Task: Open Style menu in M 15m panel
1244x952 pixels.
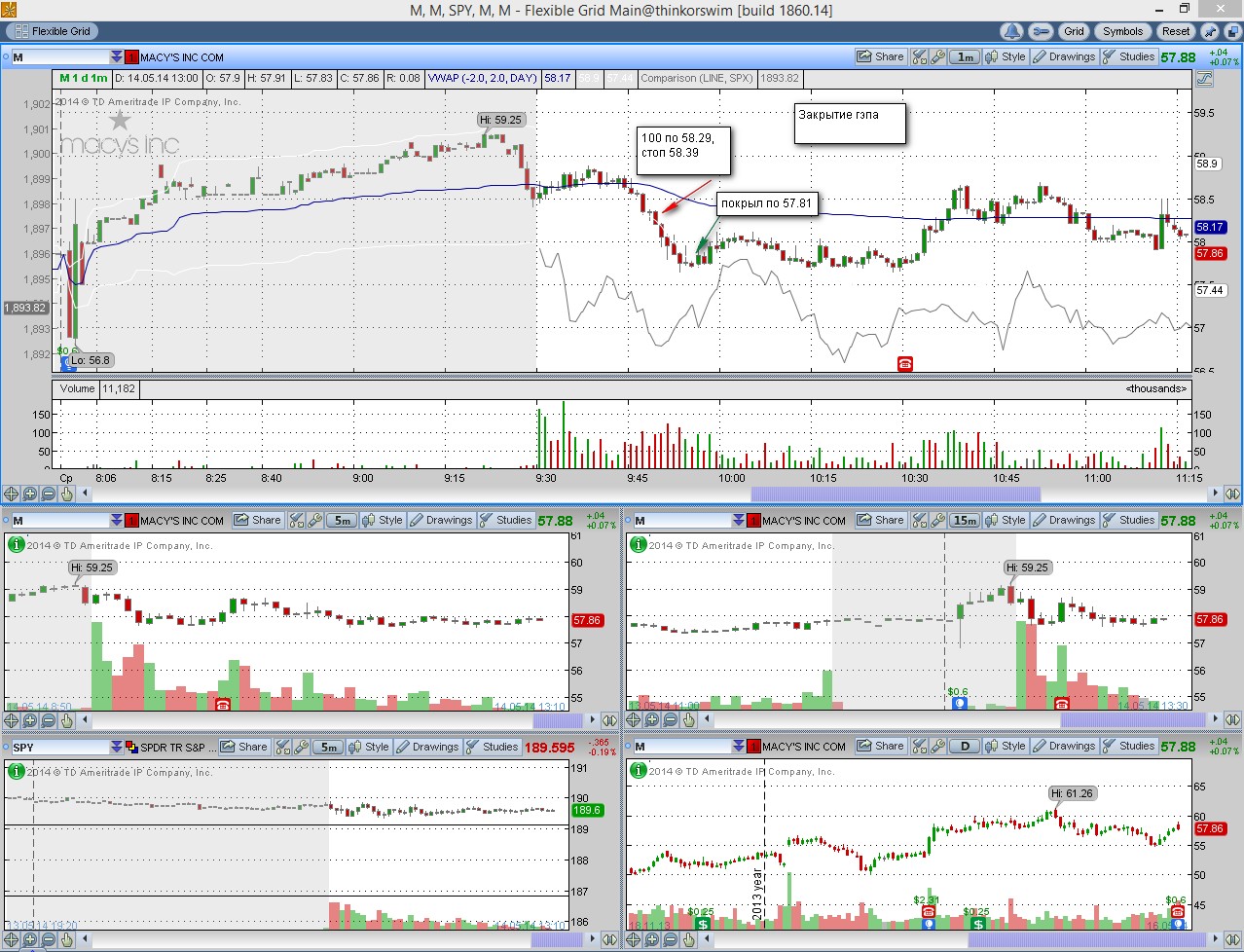Action: click(1006, 521)
